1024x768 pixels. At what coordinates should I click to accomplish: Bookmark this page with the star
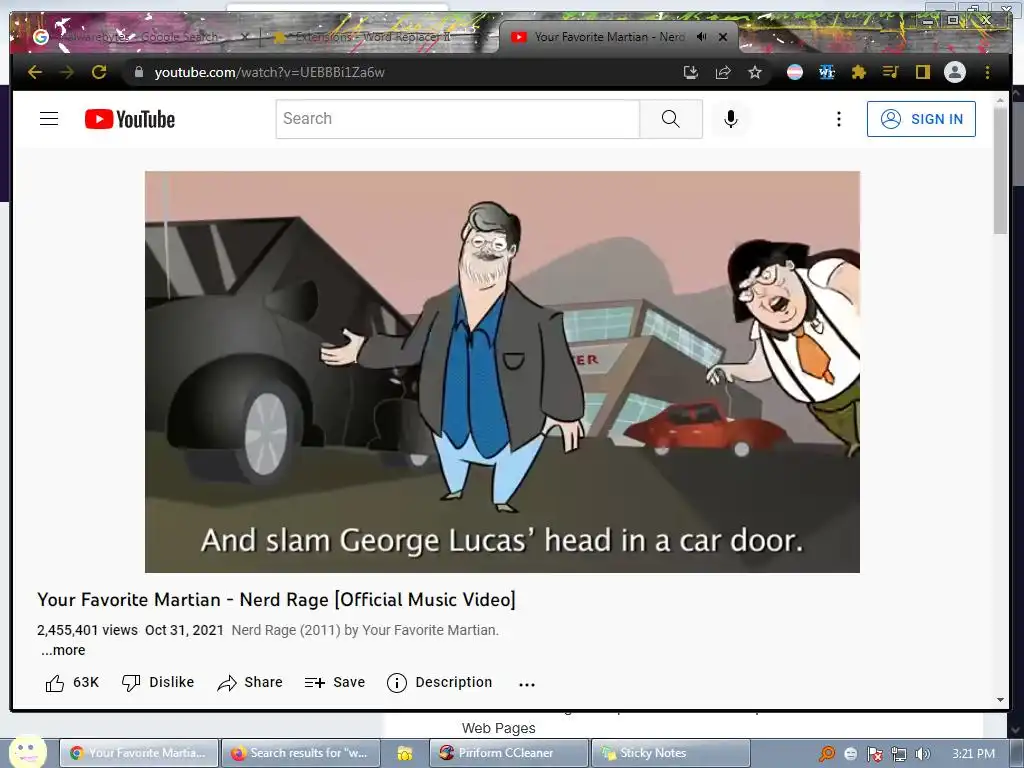click(755, 72)
